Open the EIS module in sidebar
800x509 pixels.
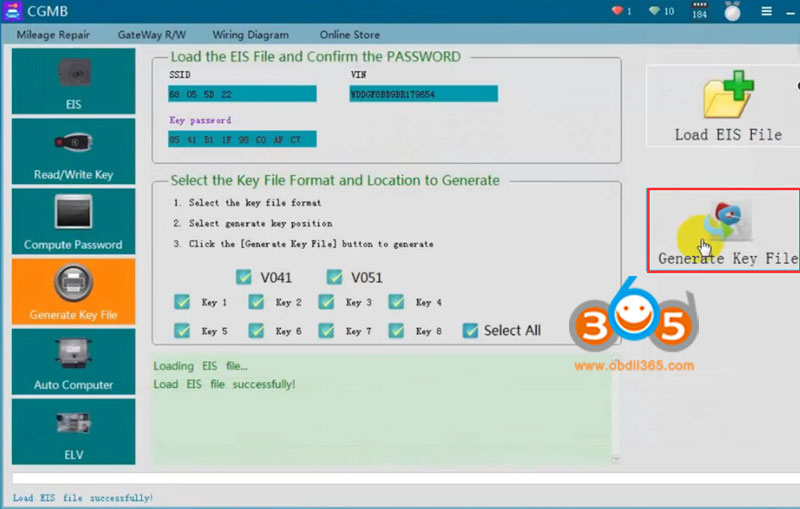73,80
